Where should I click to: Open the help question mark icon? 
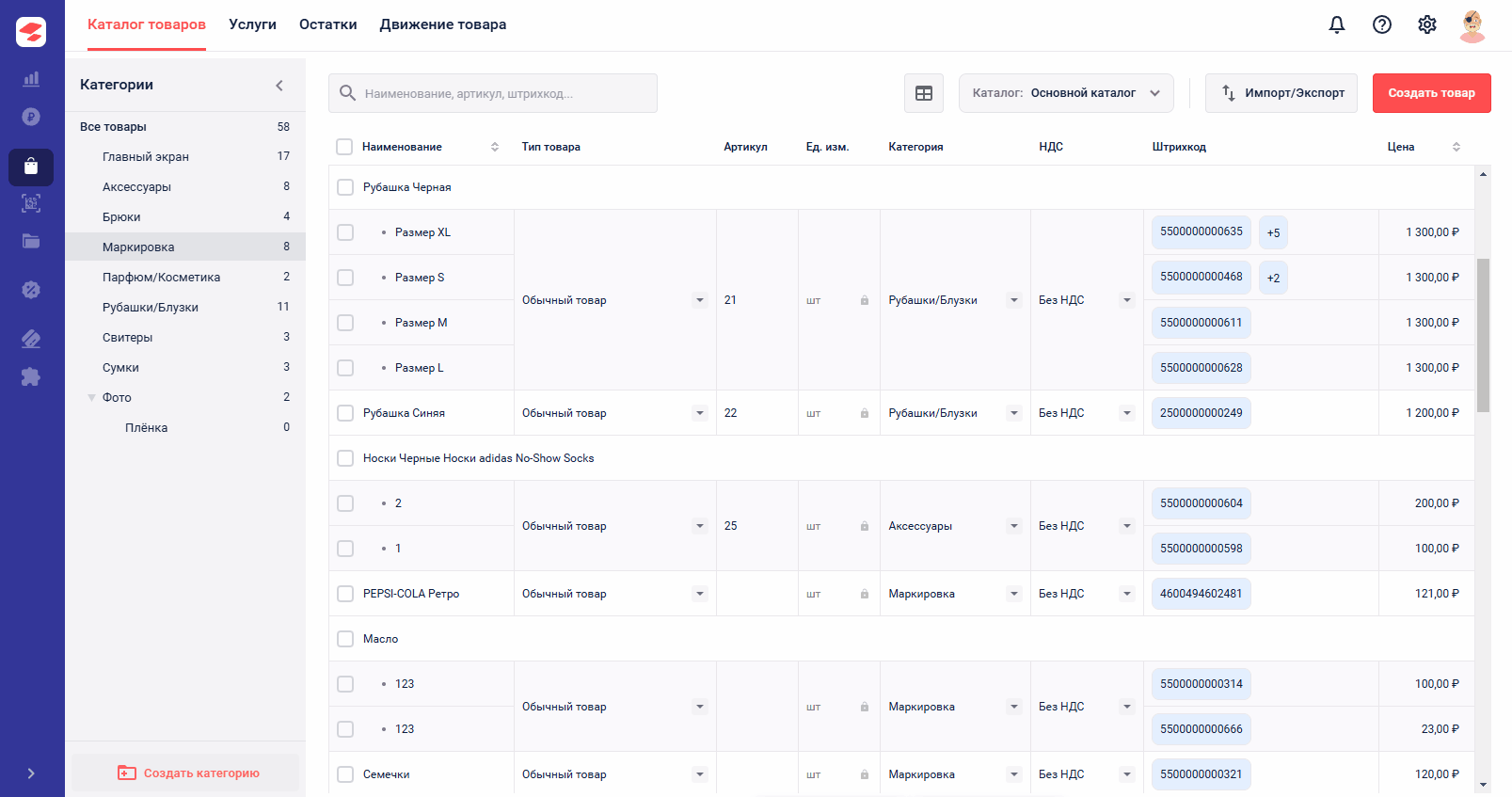tap(1382, 24)
